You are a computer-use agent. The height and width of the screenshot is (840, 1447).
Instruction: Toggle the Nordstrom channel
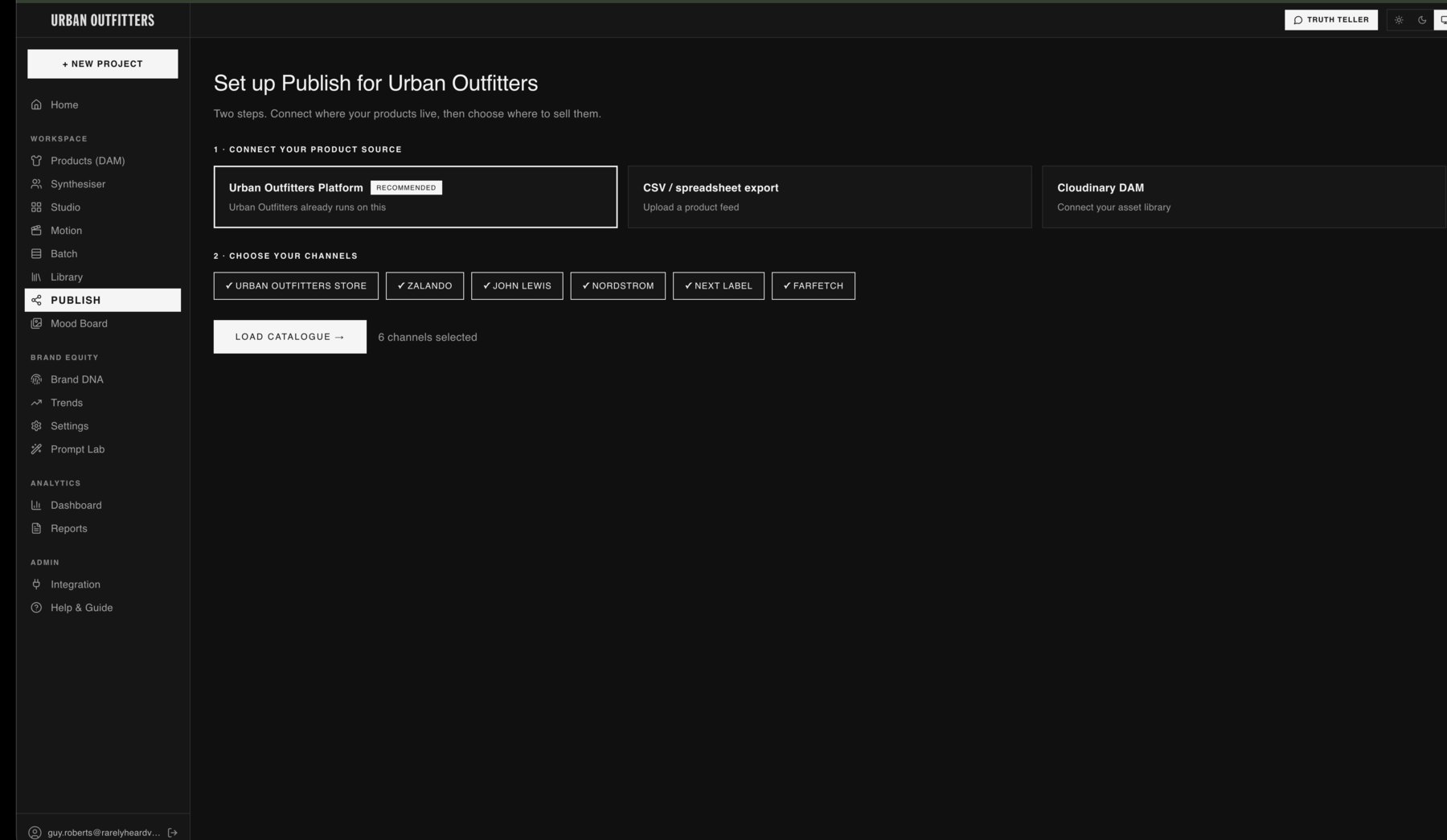point(618,286)
